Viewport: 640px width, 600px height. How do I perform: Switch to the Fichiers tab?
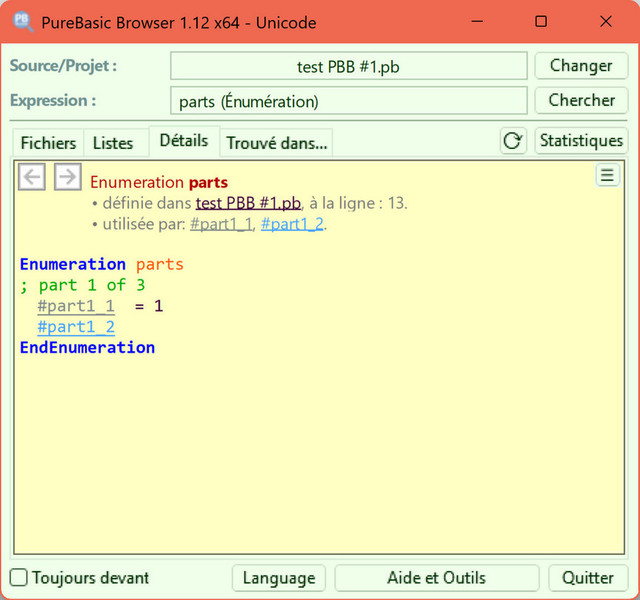48,143
